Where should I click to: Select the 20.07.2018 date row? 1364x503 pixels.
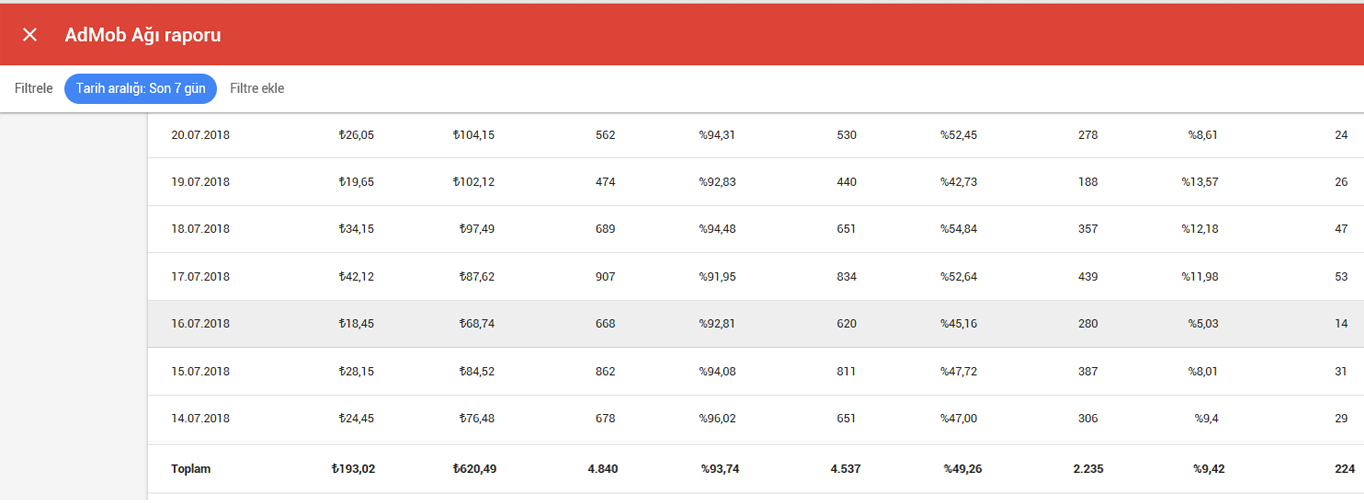click(756, 135)
